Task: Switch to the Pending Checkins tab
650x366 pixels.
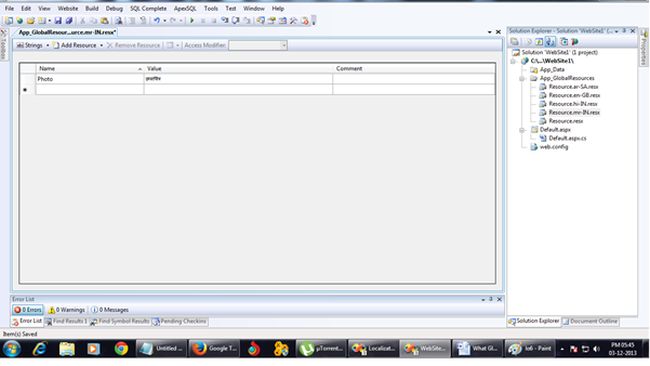Action: coord(179,321)
